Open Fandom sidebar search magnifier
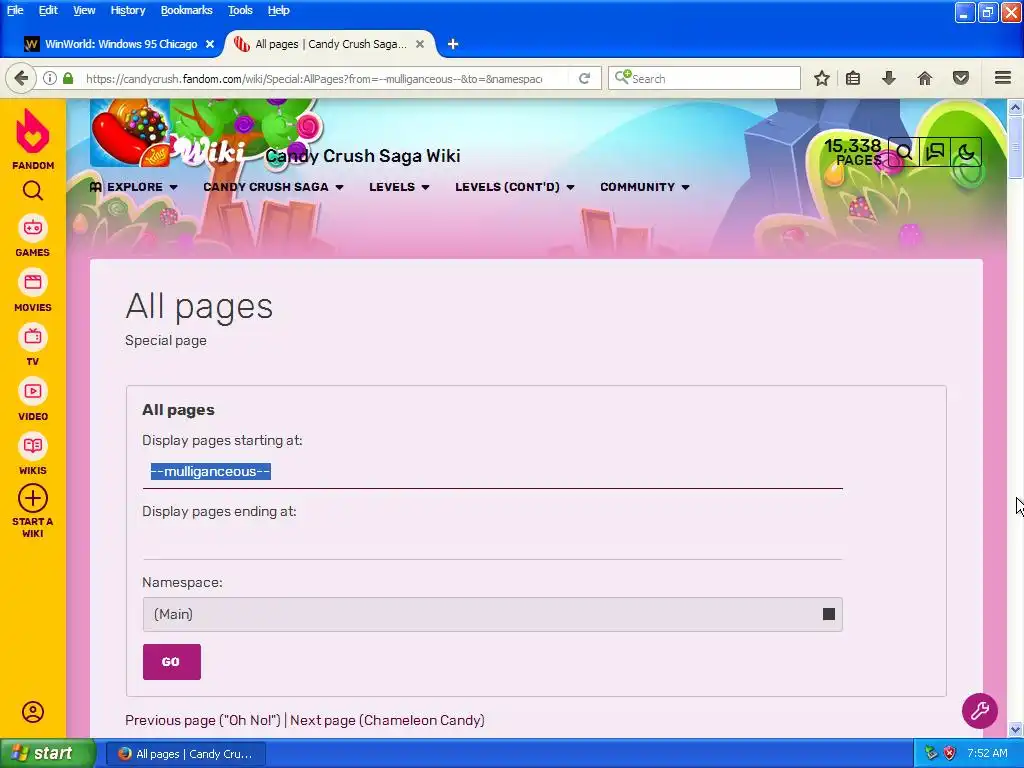 pos(33,191)
